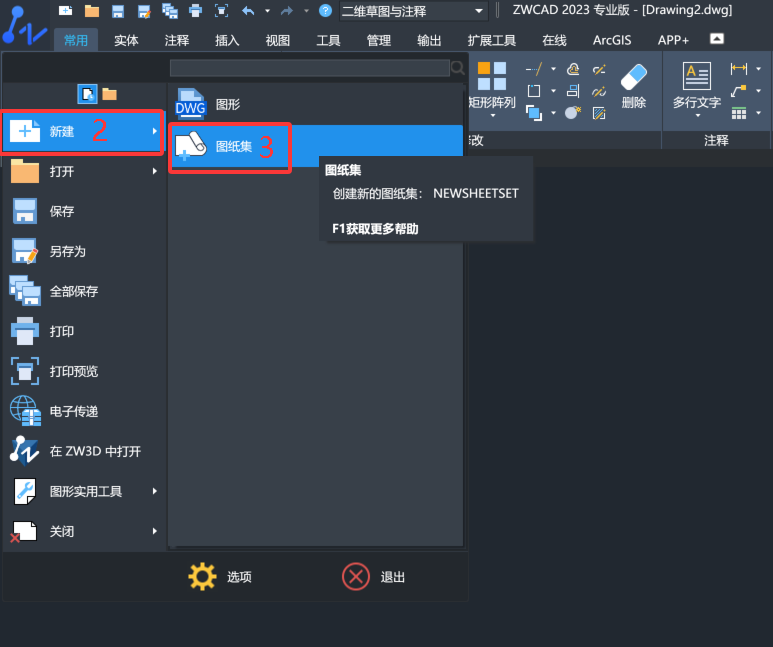
Task: Show recent documents icon in application menu
Action: [87, 94]
